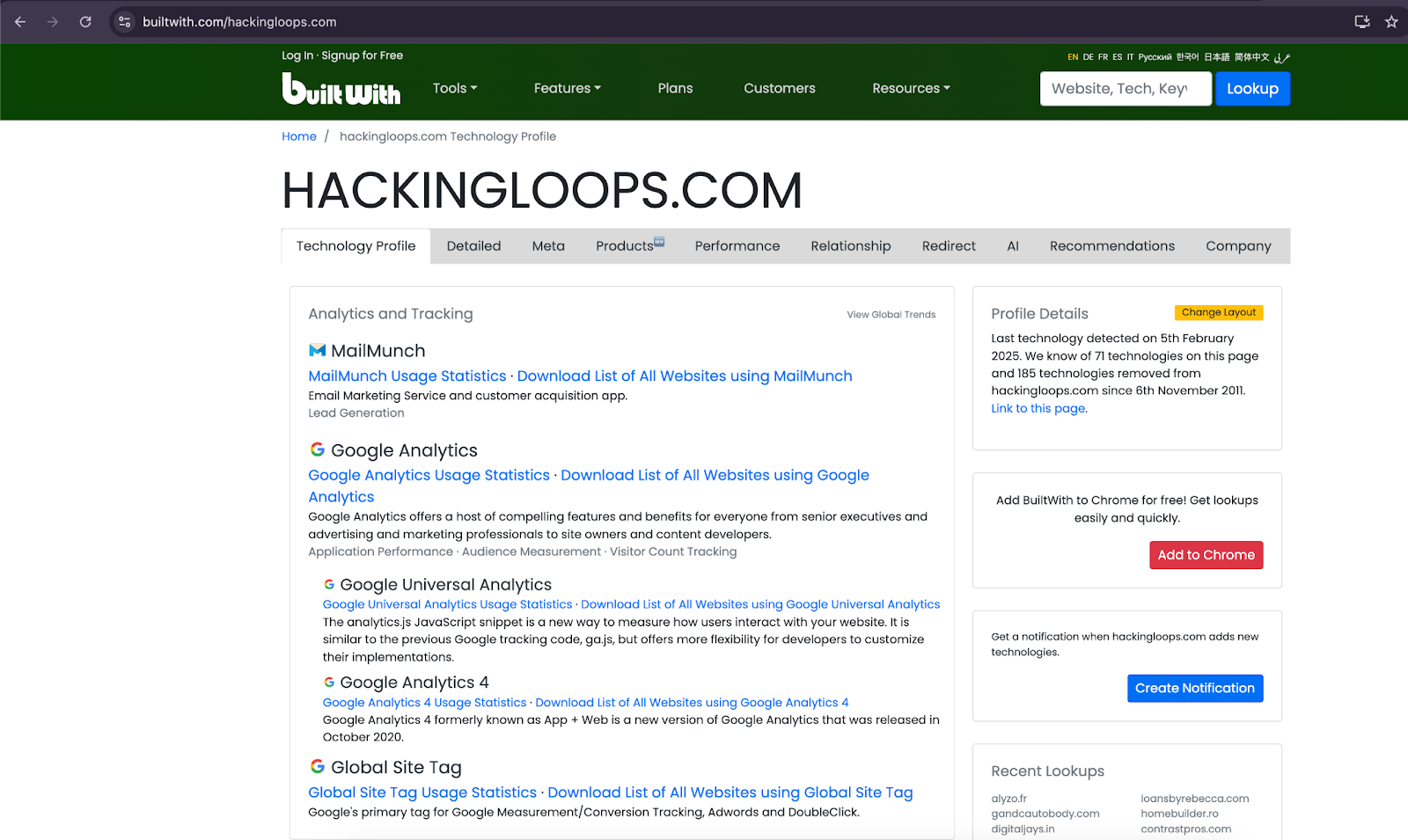Open View Global Trends link
1408x840 pixels.
click(891, 314)
